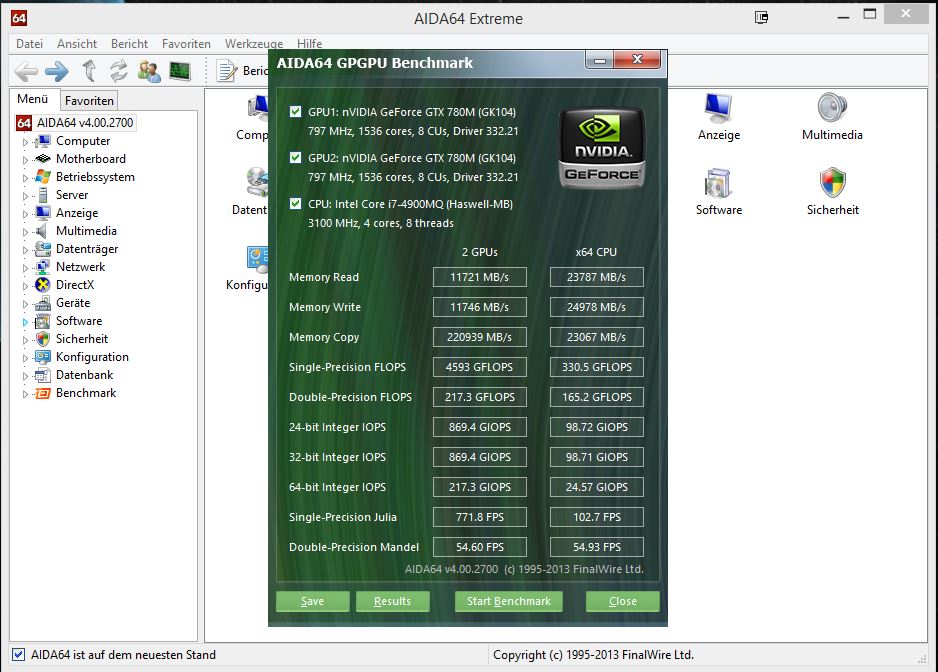Click the Save button in benchmark dialog

312,601
